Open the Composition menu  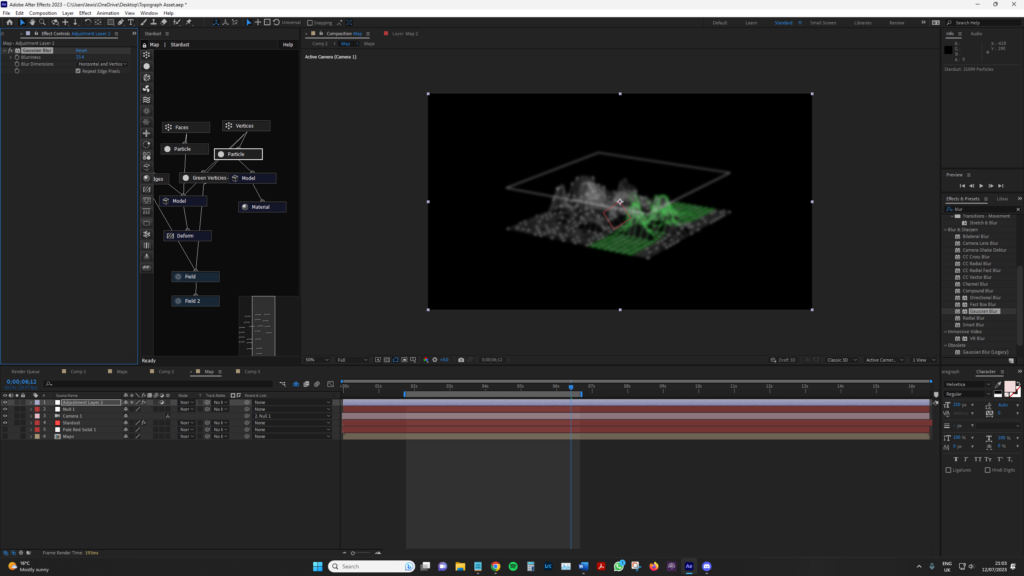[x=43, y=13]
